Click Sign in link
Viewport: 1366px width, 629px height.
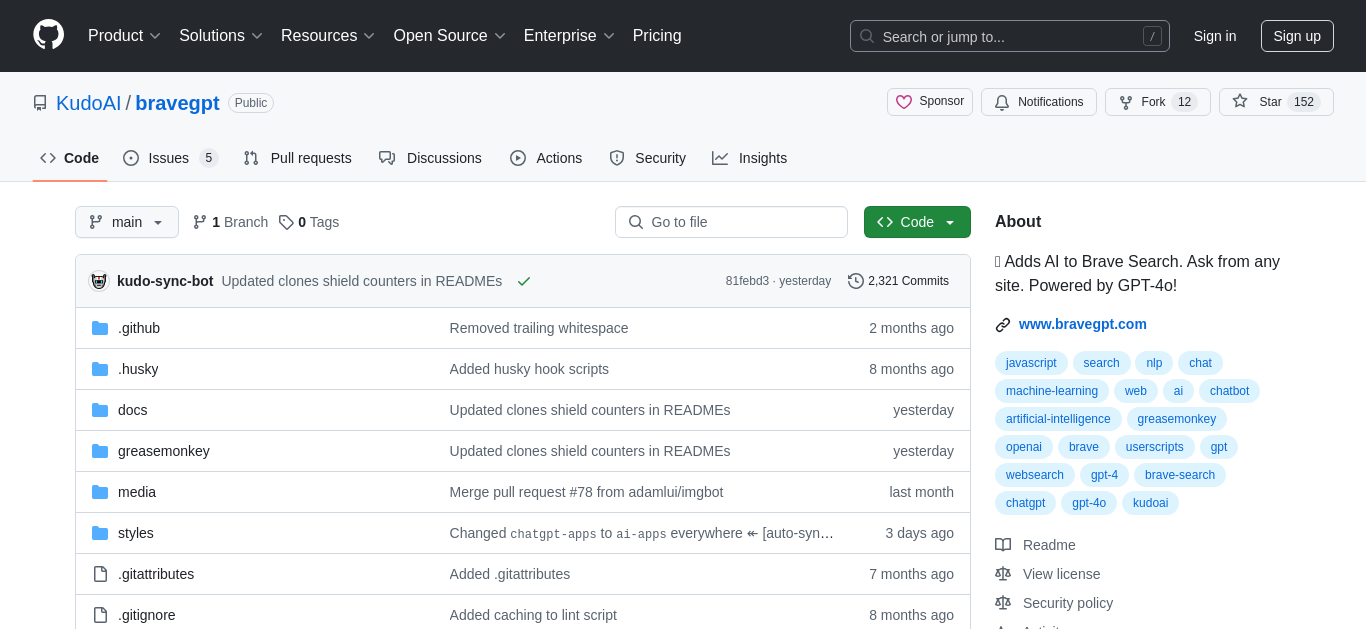point(1215,36)
